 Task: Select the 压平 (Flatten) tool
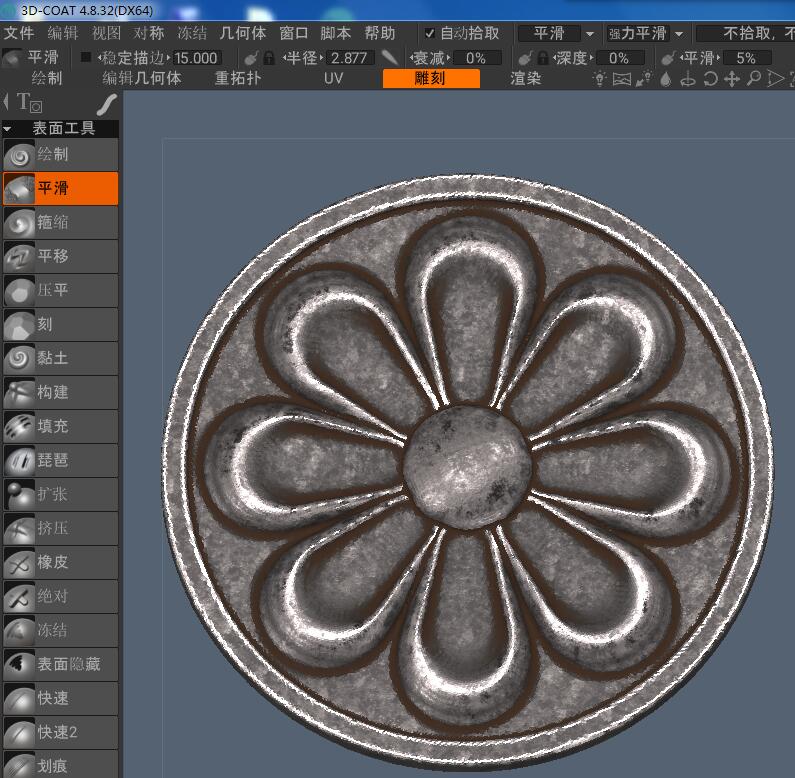[x=60, y=290]
